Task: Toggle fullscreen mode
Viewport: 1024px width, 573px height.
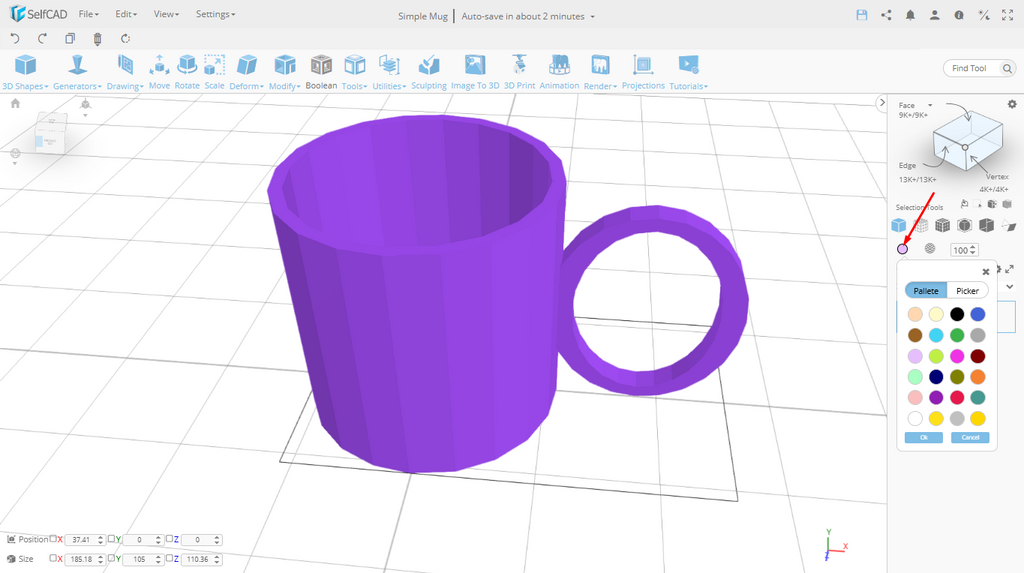Action: pos(1008,15)
